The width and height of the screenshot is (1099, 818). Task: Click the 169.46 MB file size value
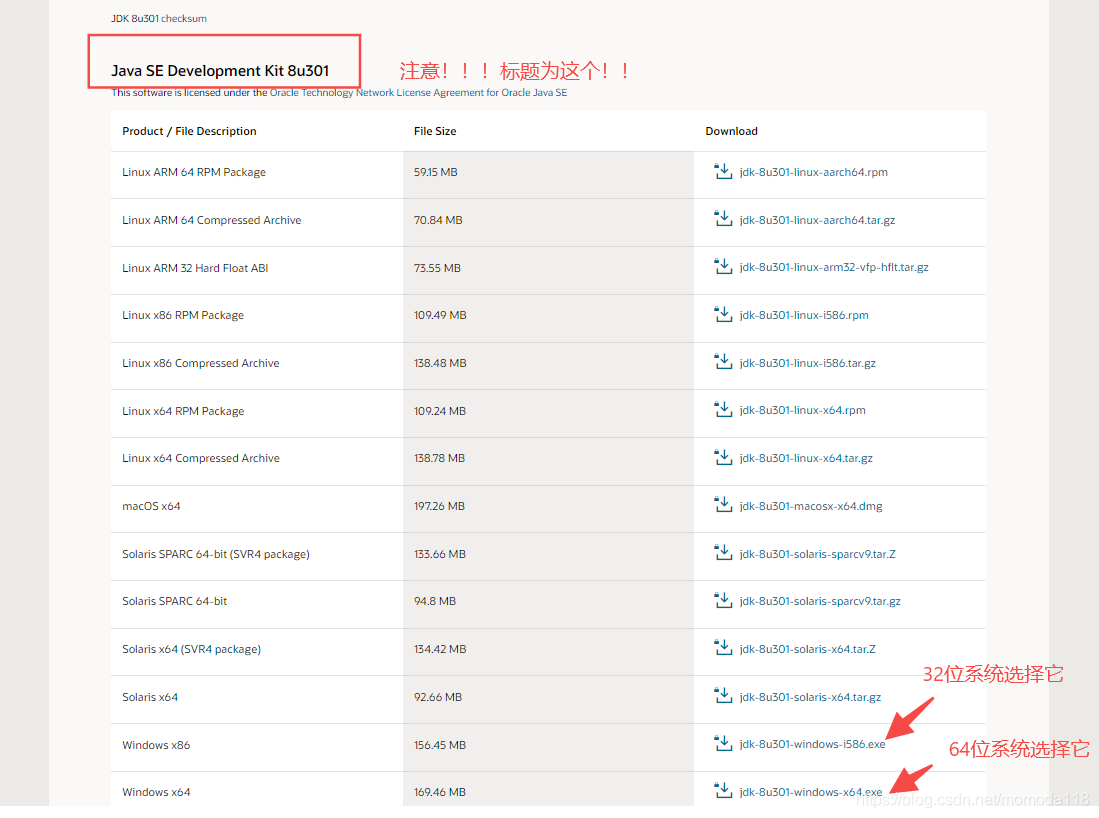click(x=439, y=792)
